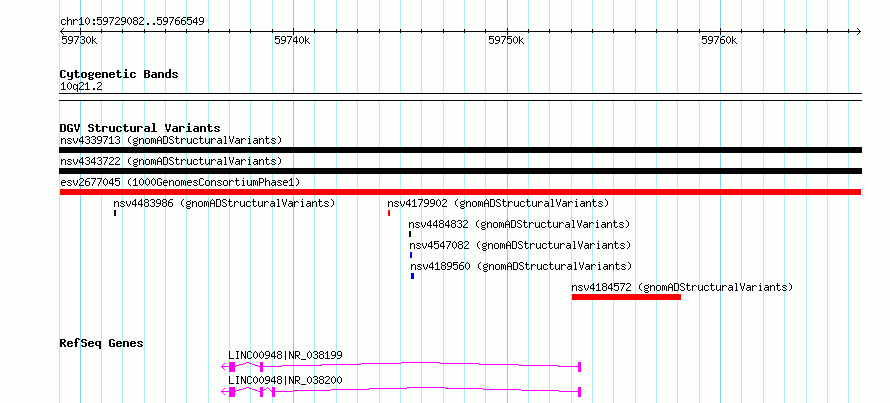Open nsv4484832 variant label

[x=519, y=224]
